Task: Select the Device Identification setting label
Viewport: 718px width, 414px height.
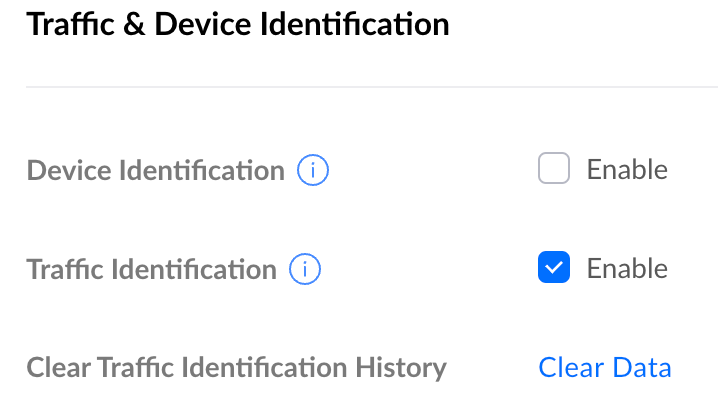Action: (156, 170)
